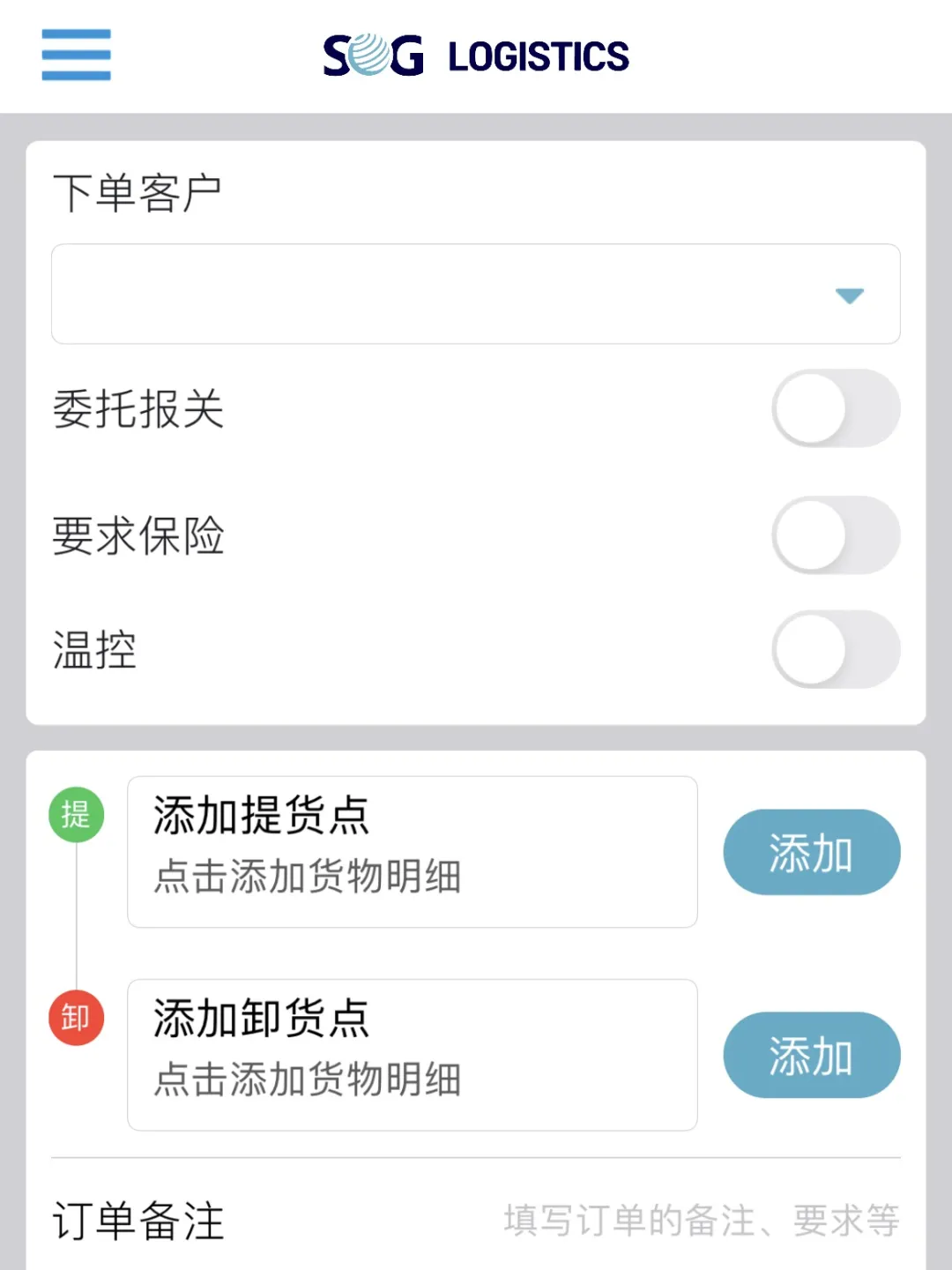The width and height of the screenshot is (952, 1270).
Task: Turn on the 要求保险 toggle
Action: [835, 535]
